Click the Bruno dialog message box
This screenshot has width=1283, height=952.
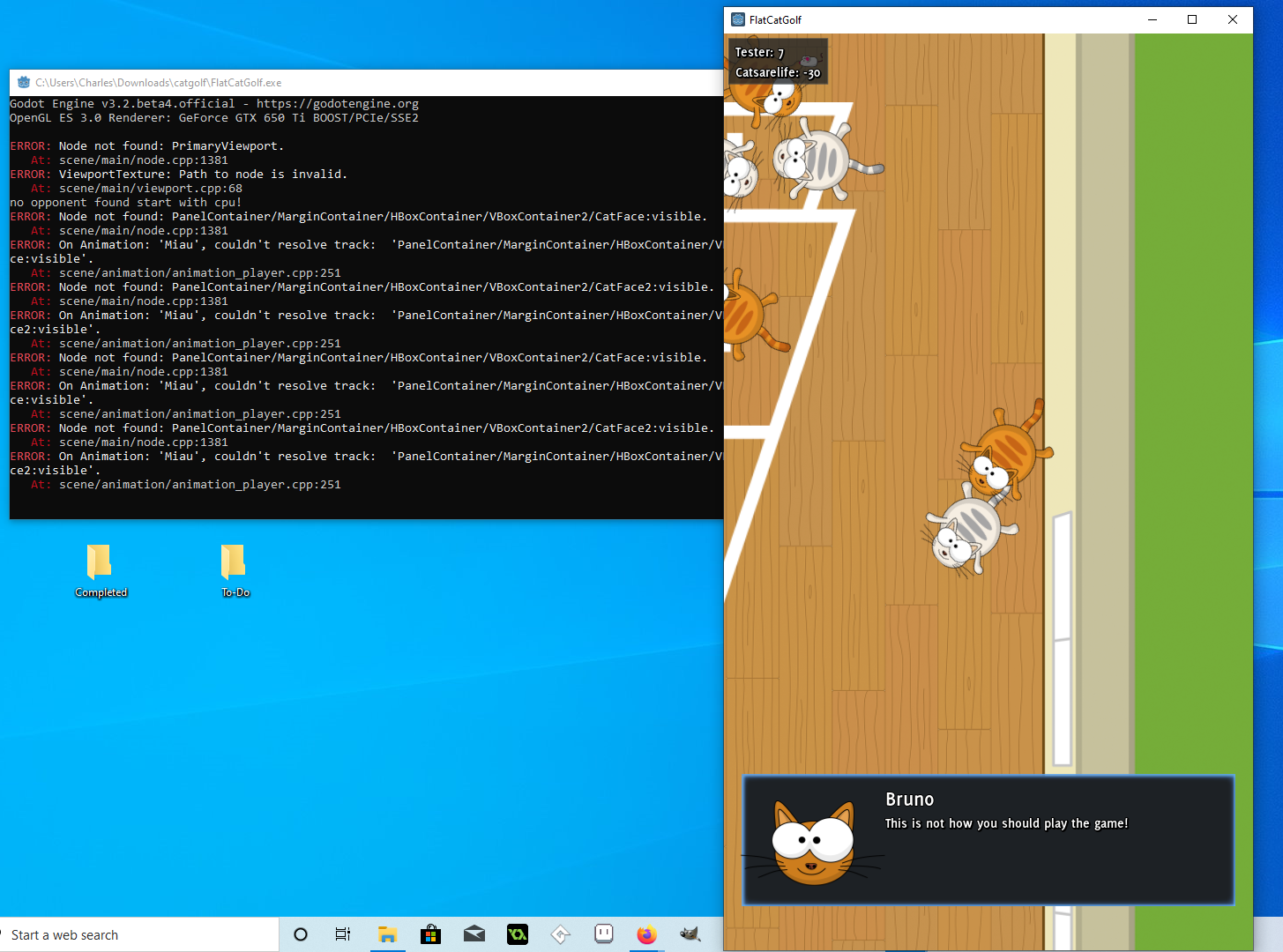coord(988,840)
